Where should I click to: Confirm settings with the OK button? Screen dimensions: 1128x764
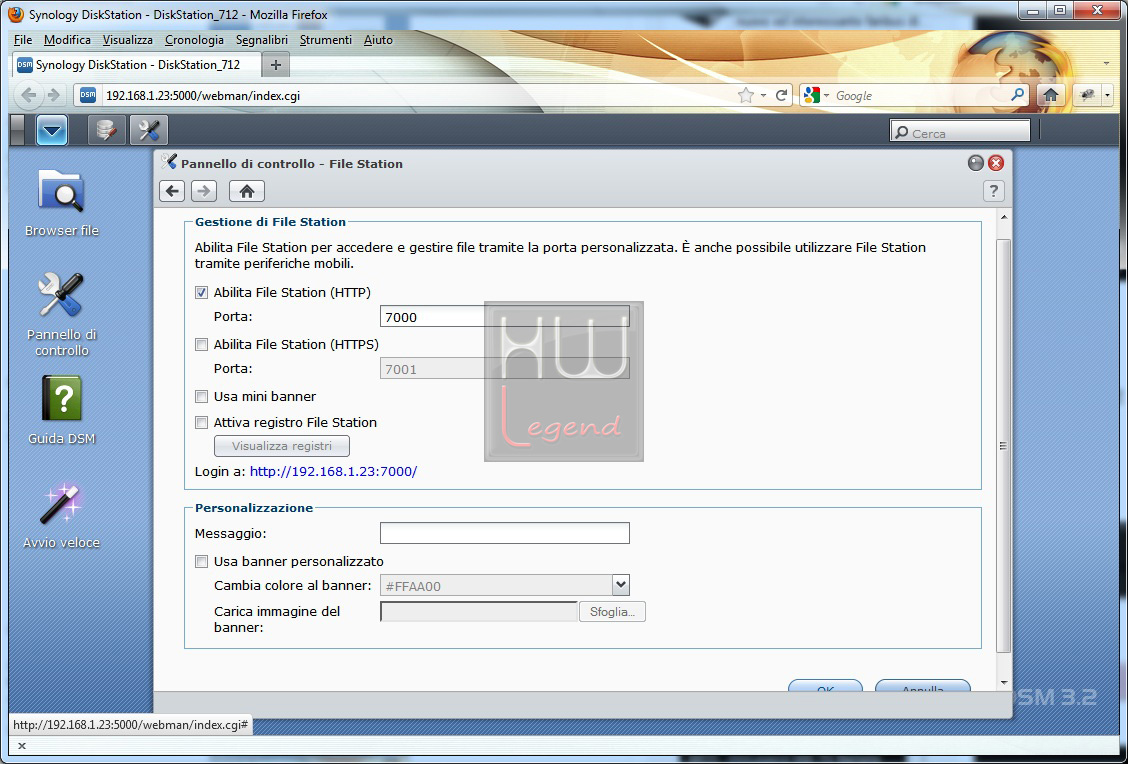point(825,686)
